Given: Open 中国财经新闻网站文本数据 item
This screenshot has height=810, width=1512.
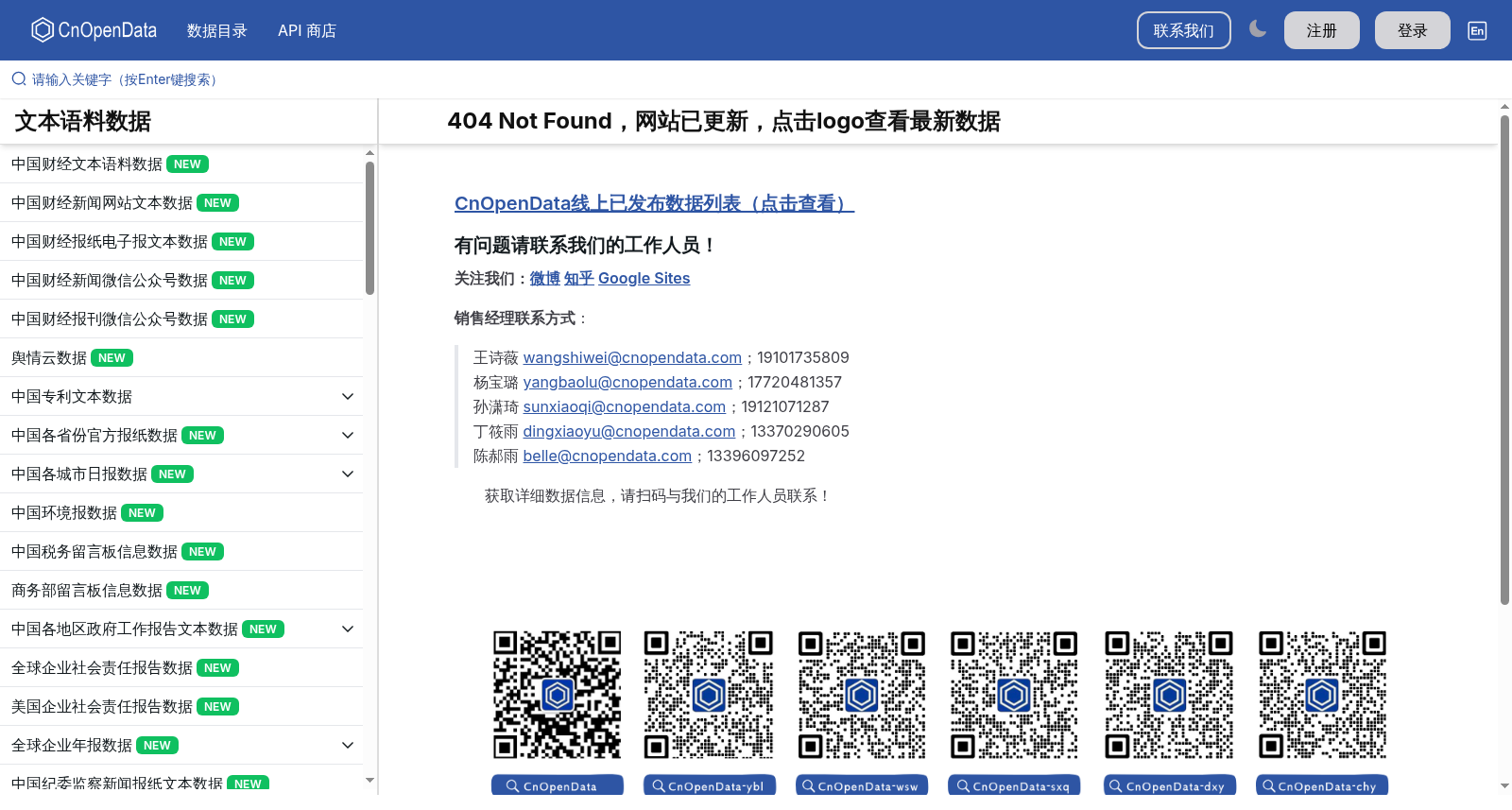Looking at the screenshot, I should click(181, 203).
